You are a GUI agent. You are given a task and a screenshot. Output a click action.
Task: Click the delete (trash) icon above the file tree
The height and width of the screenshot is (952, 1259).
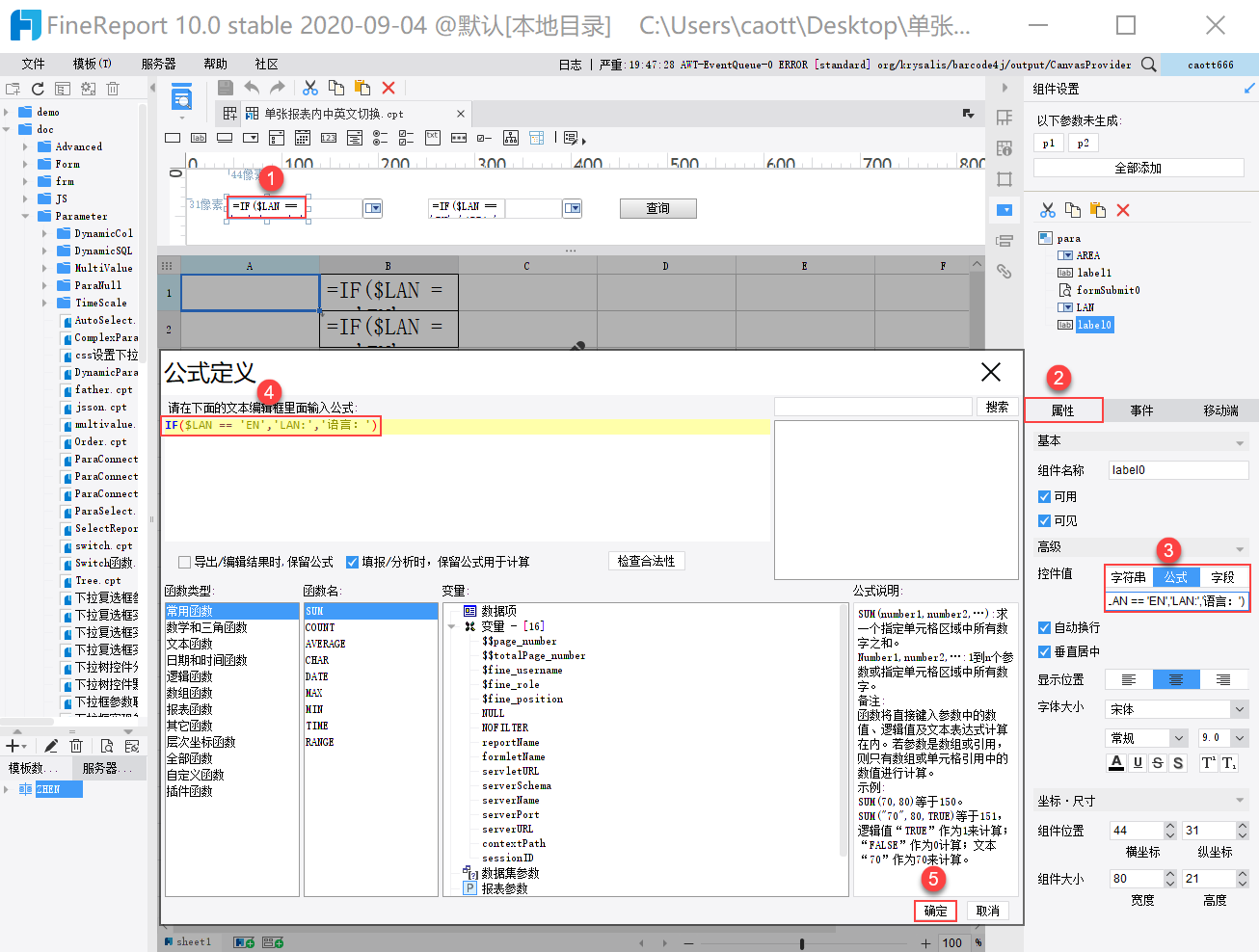click(113, 89)
